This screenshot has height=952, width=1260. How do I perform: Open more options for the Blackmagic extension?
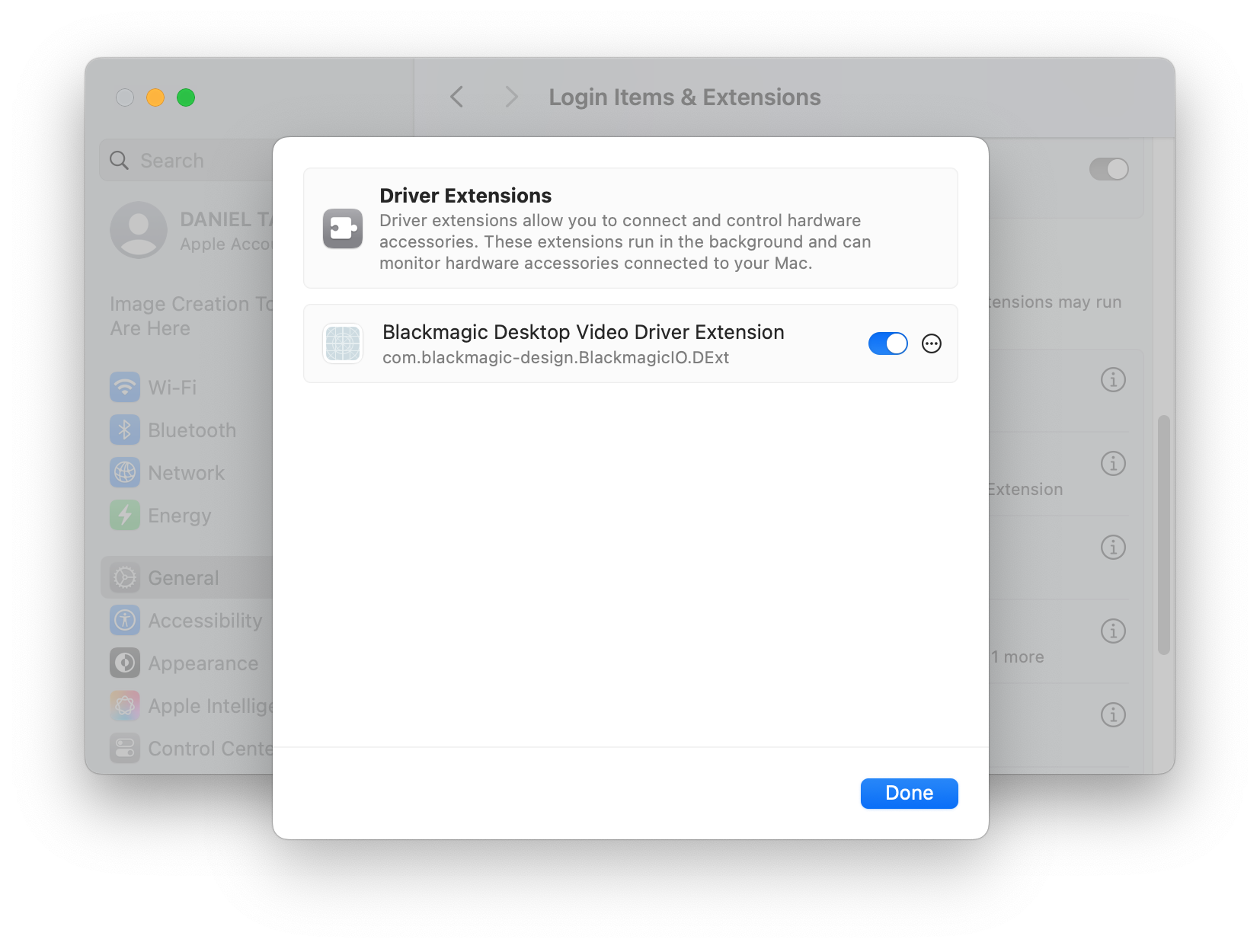click(x=931, y=343)
